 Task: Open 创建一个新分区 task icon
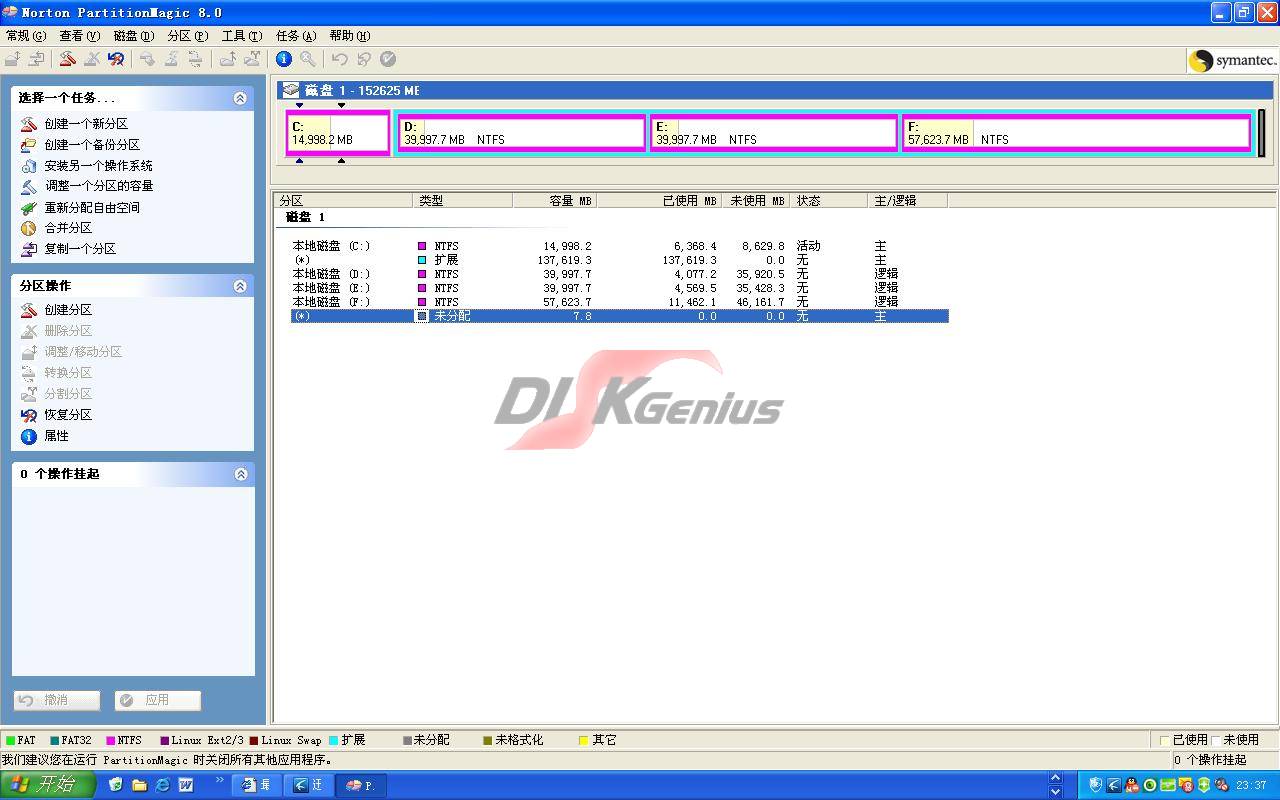point(29,124)
